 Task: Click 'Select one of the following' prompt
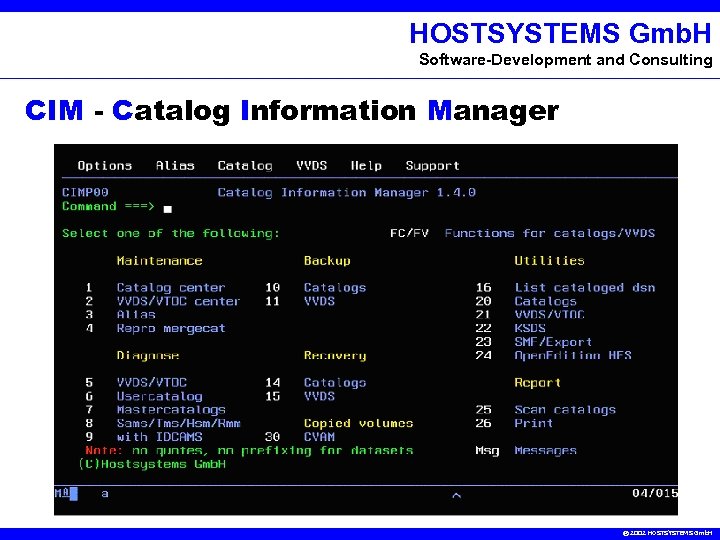pos(171,233)
